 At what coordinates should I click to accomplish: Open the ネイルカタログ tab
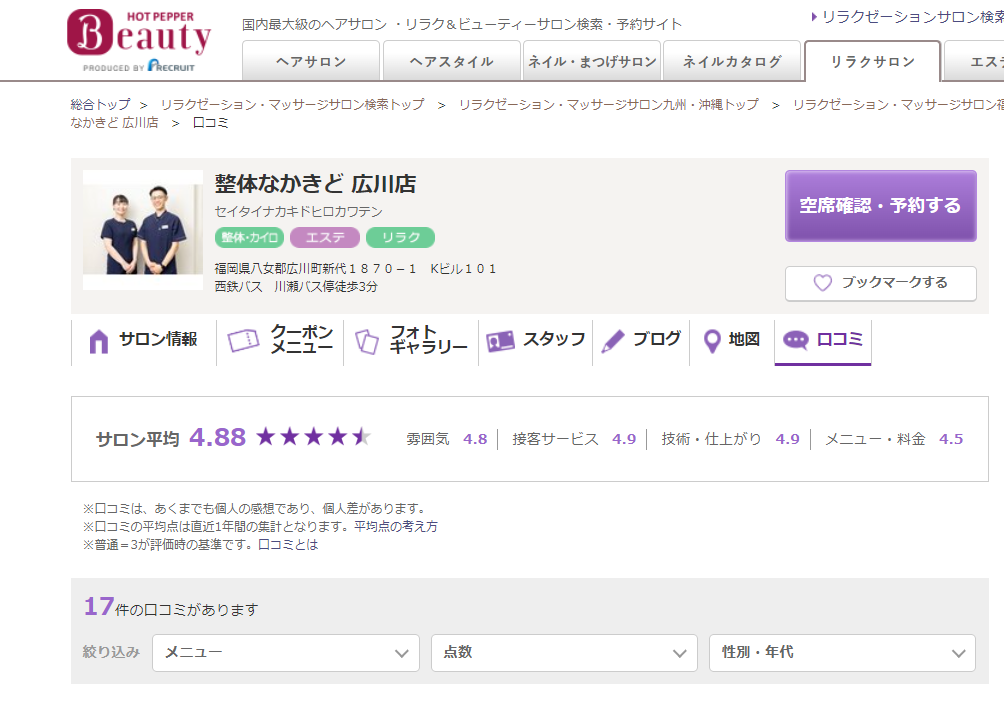tap(732, 61)
